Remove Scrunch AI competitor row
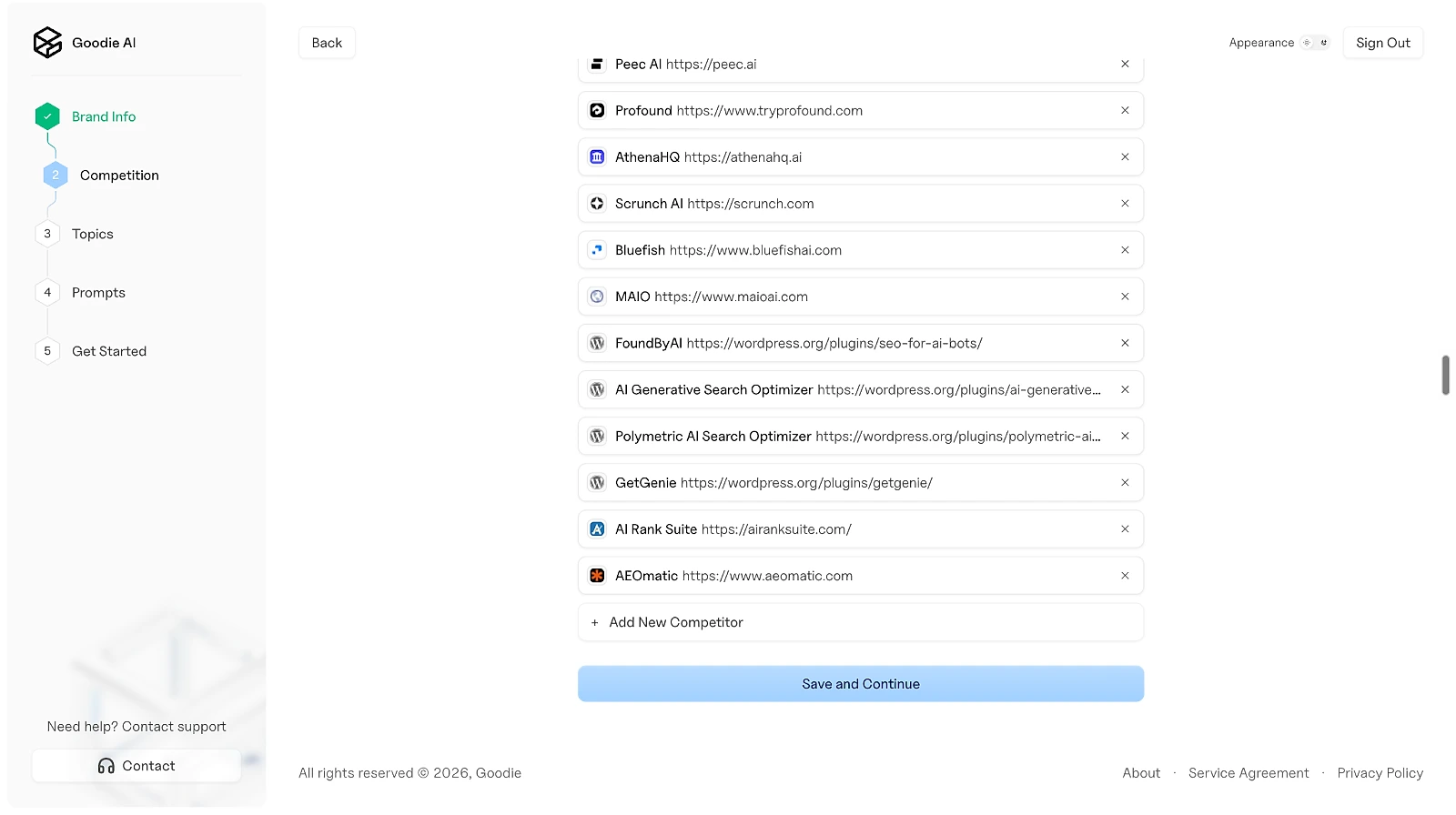This screenshot has width=1456, height=815. (x=1125, y=203)
